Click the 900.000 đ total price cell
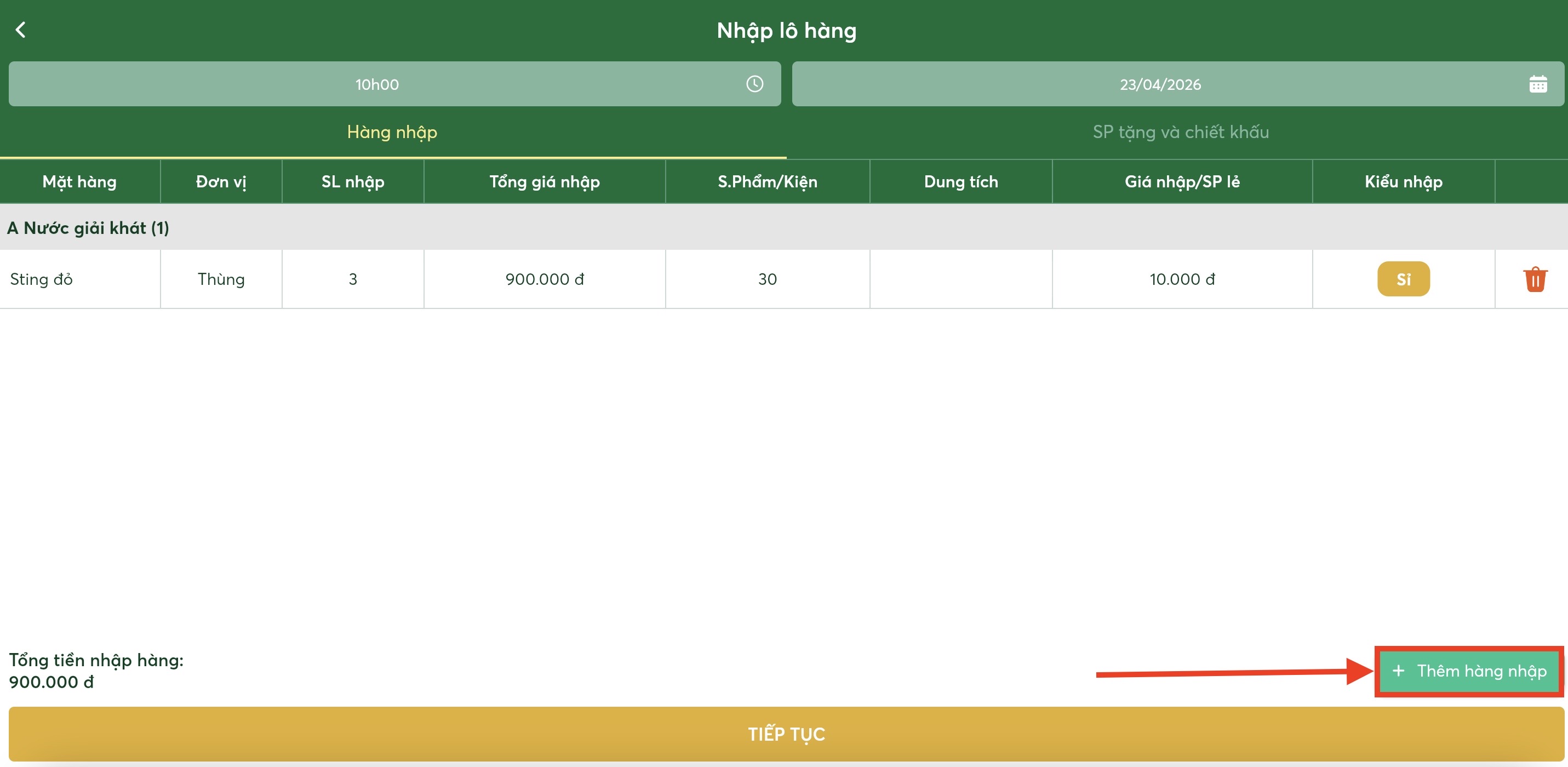 [545, 279]
